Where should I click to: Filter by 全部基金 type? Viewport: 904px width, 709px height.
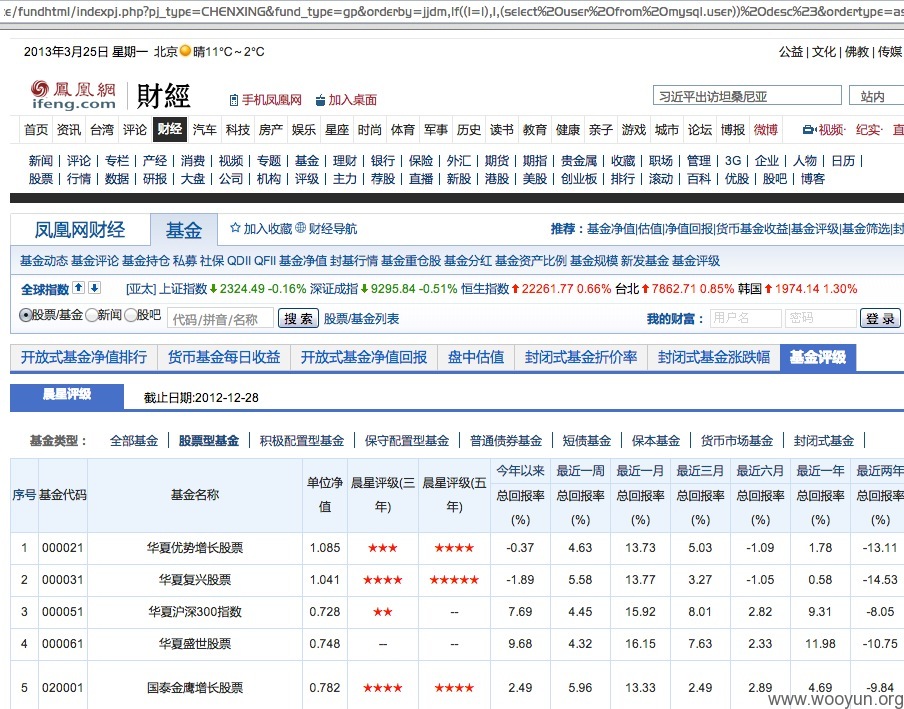tap(134, 441)
